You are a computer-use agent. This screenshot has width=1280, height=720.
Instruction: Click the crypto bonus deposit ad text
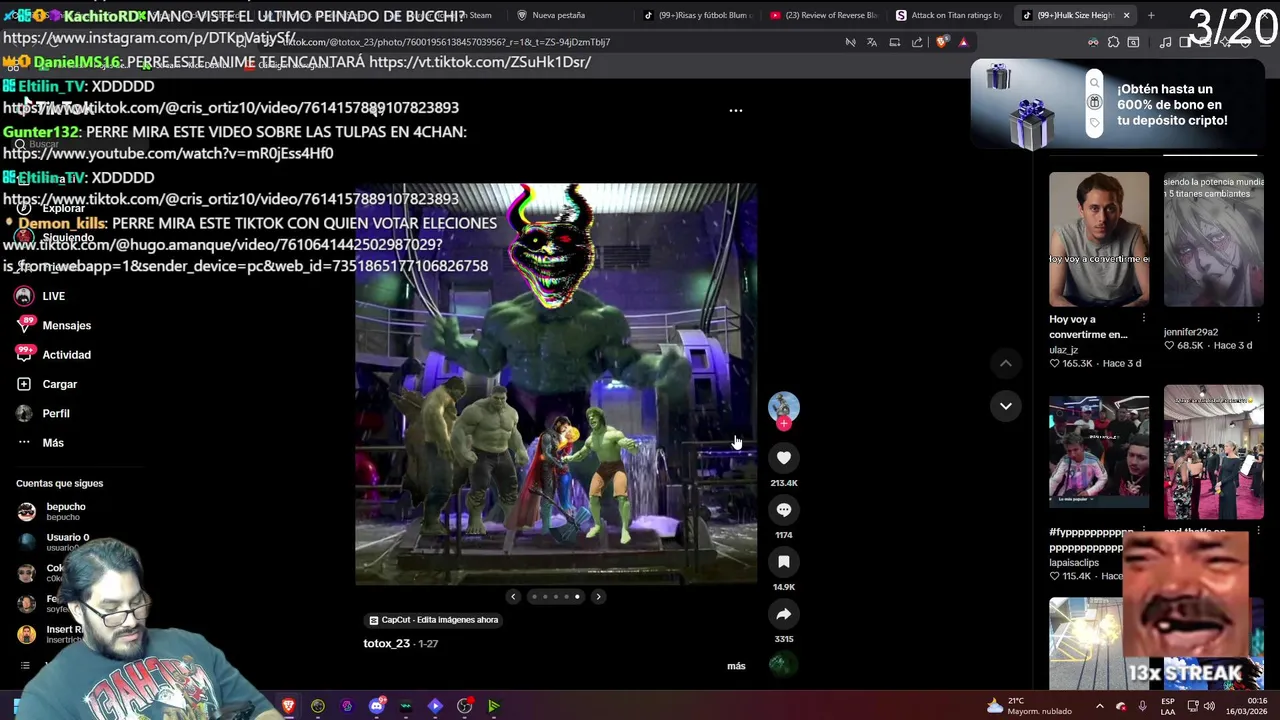(x=1172, y=105)
